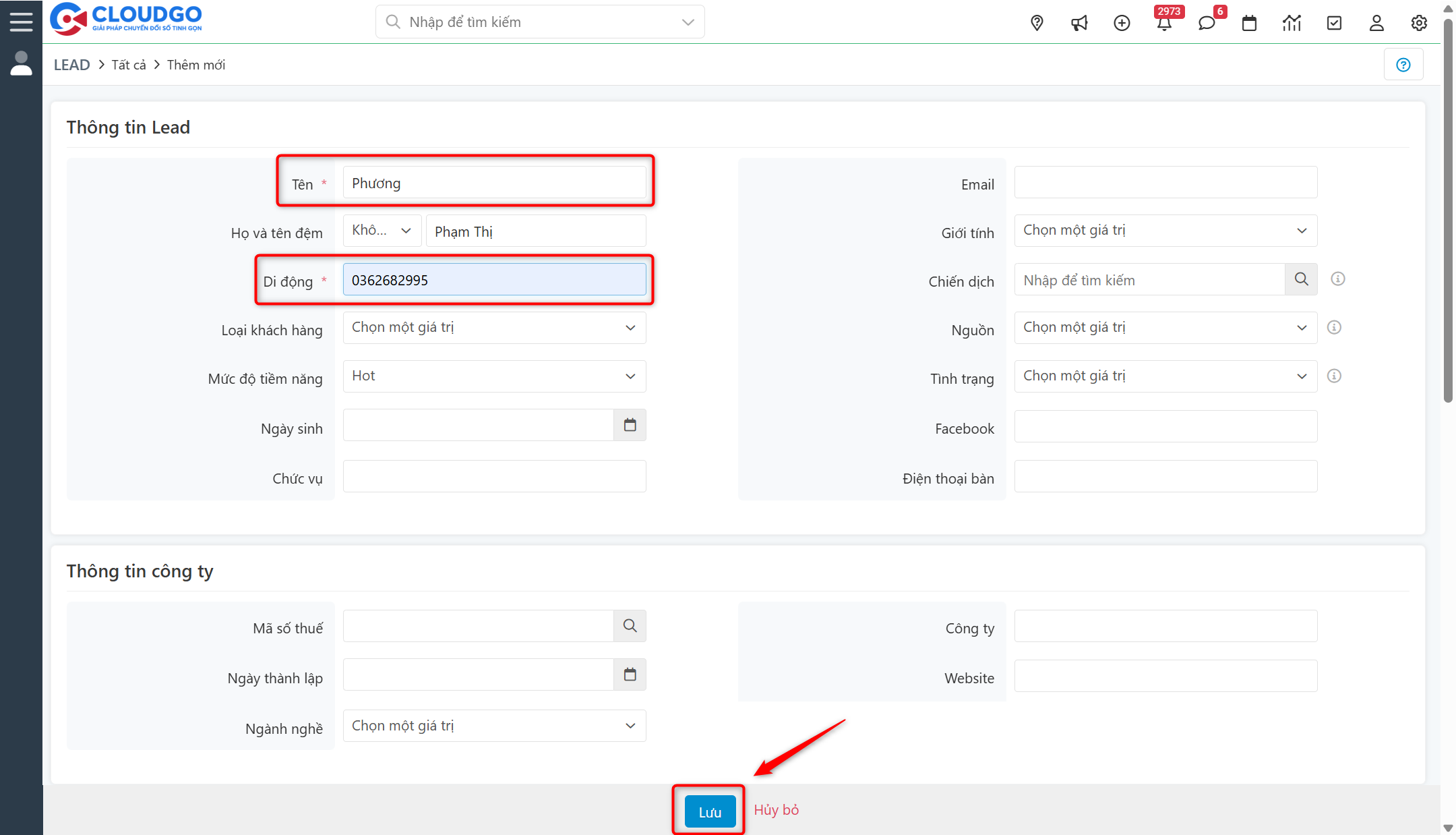Open the tasks checklist icon
Image resolution: width=1456 pixels, height=835 pixels.
click(x=1334, y=23)
